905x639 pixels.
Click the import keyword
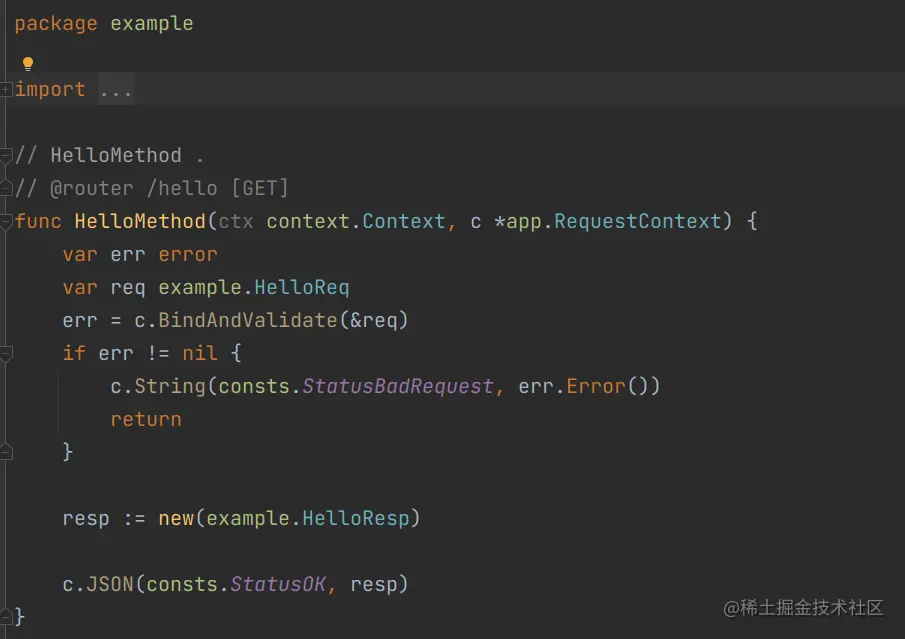(50, 89)
